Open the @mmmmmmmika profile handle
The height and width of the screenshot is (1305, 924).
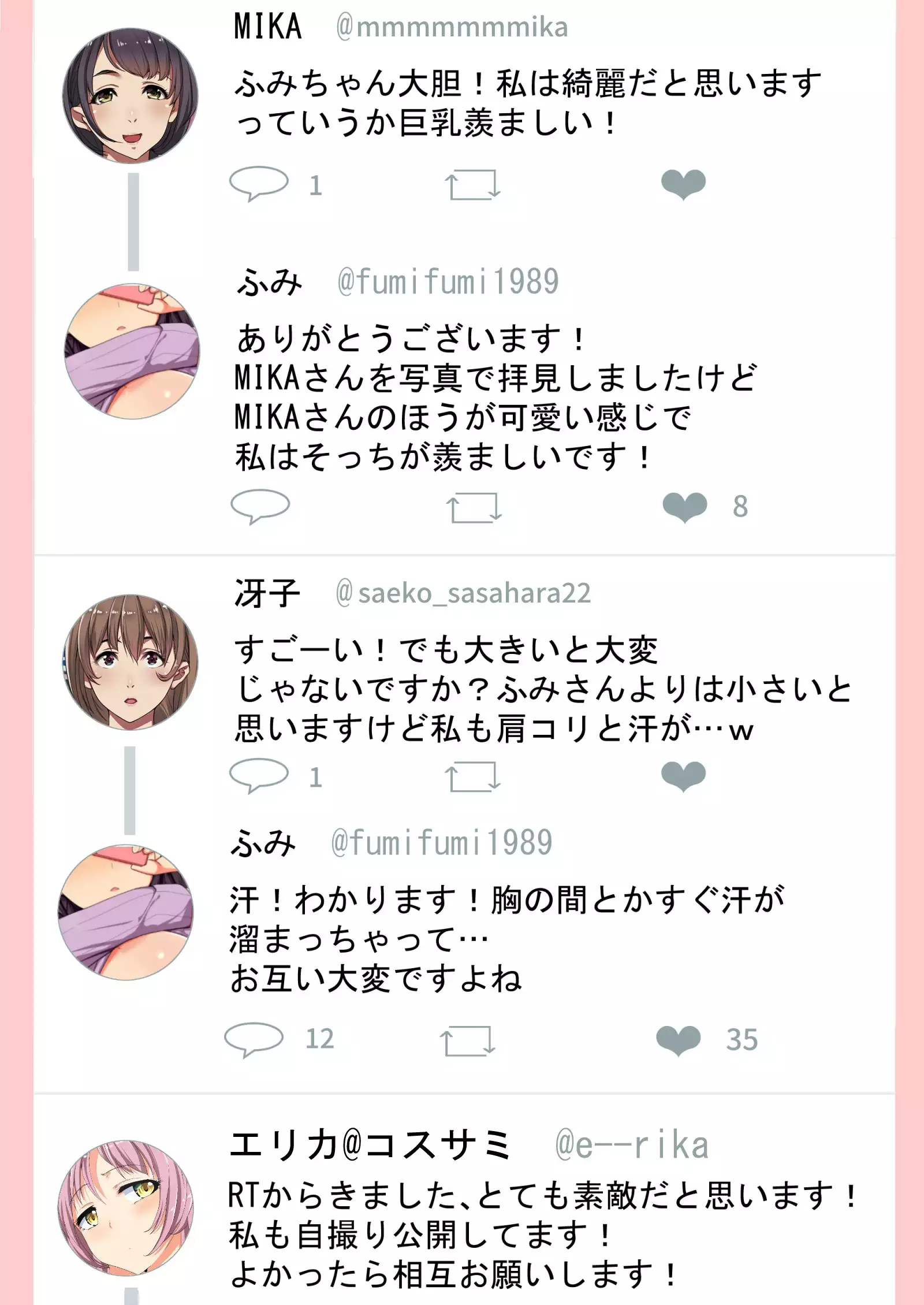click(452, 27)
